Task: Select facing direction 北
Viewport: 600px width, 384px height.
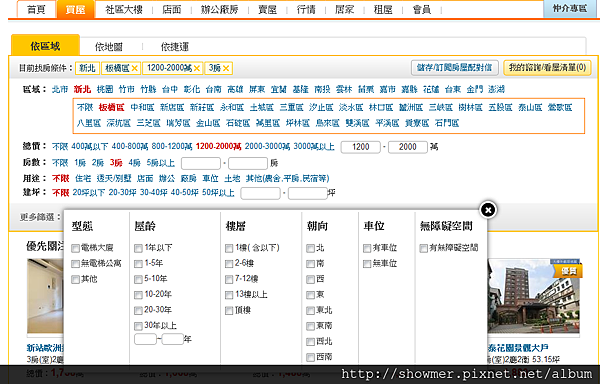Action: [x=310, y=249]
